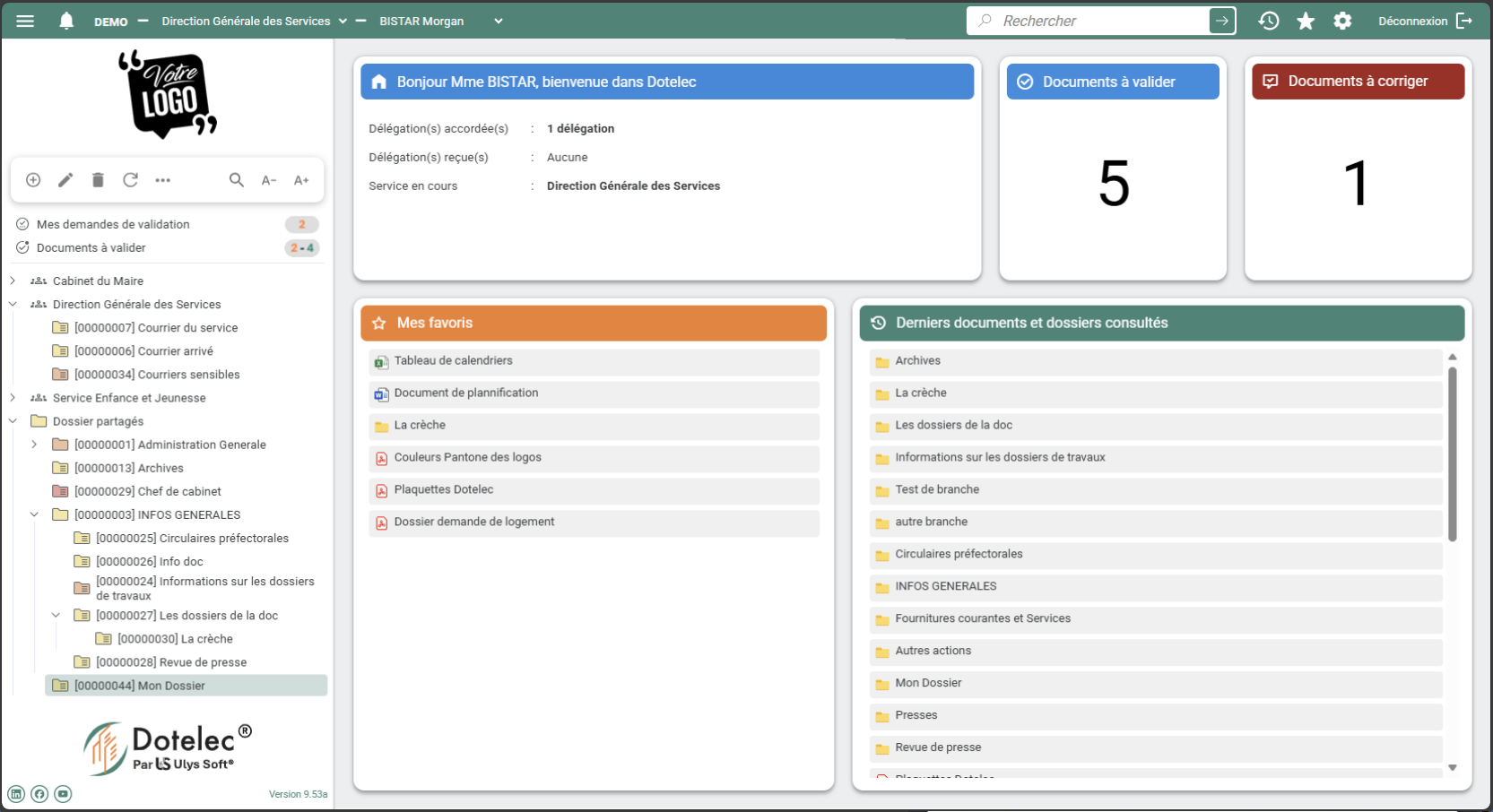Open the Plaquettes Dotelec favorite
This screenshot has width=1493, height=812.
pos(444,489)
